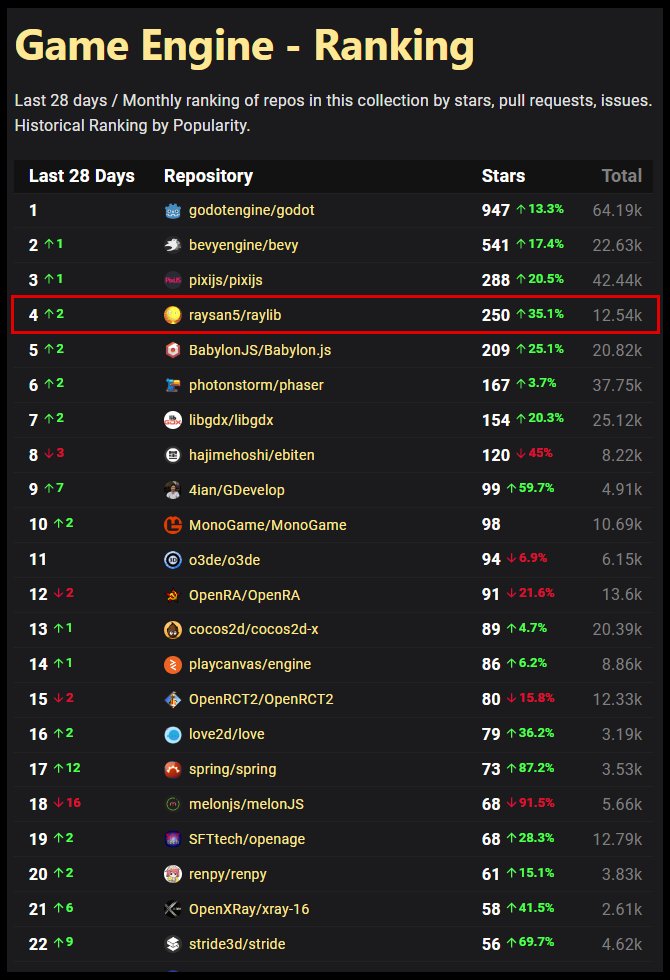Click the playcanvas engine avatar icon
670x980 pixels.
tap(172, 664)
